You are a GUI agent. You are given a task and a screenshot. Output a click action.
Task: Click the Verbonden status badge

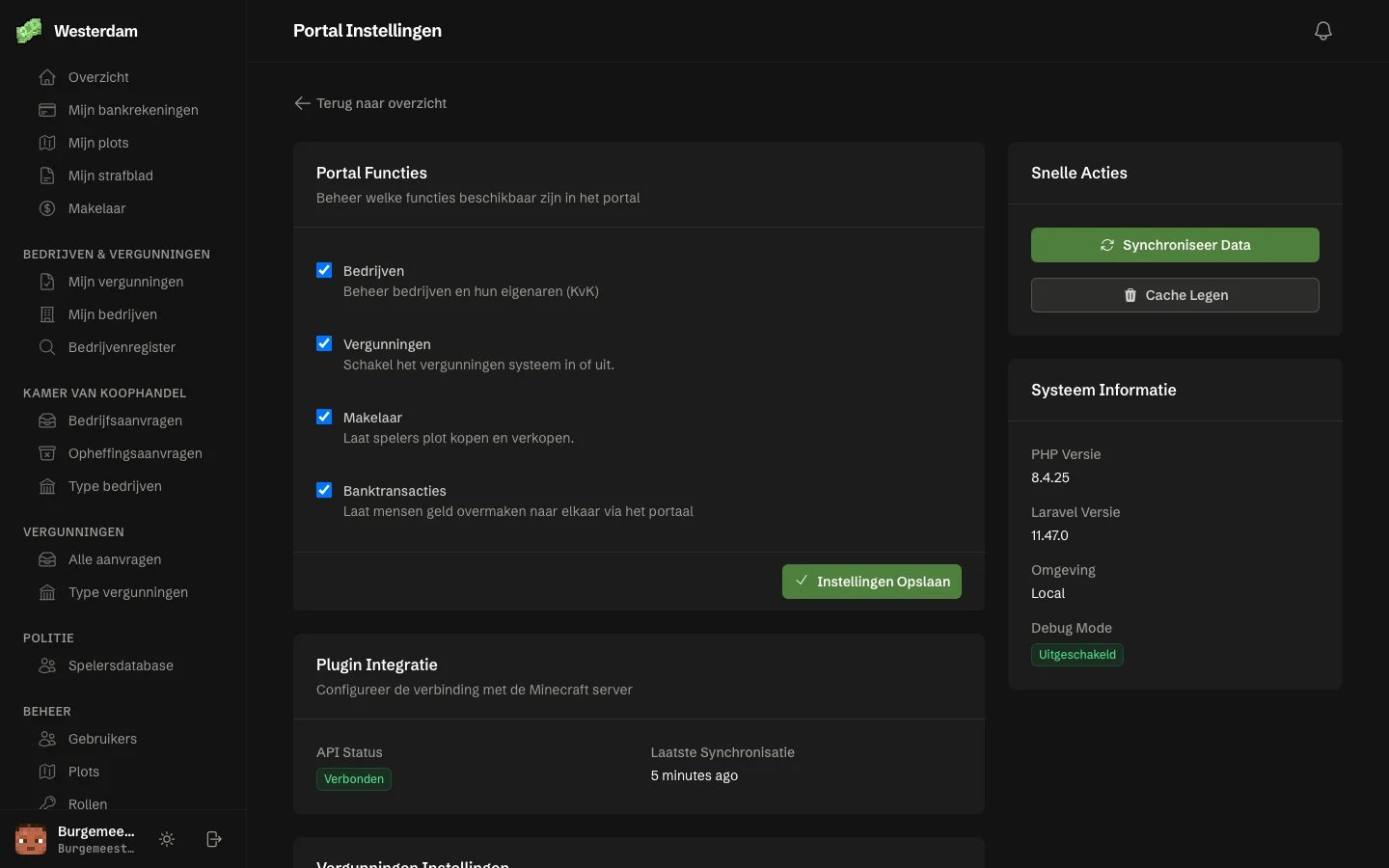[x=354, y=779]
